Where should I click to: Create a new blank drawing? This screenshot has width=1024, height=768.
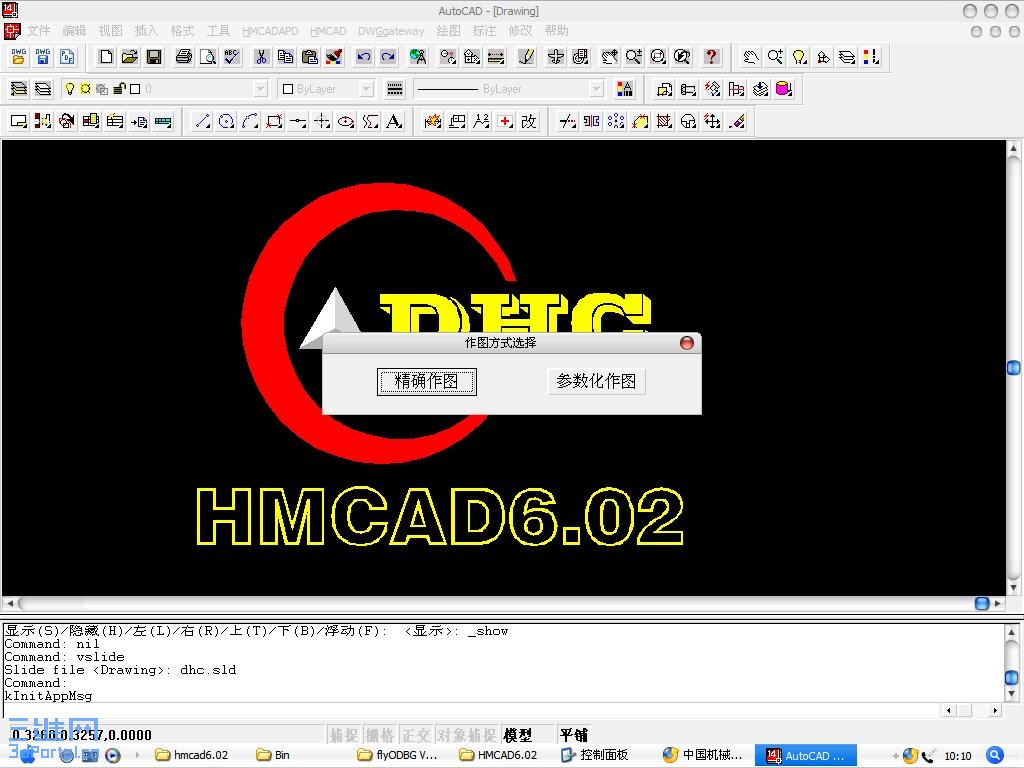tap(106, 57)
